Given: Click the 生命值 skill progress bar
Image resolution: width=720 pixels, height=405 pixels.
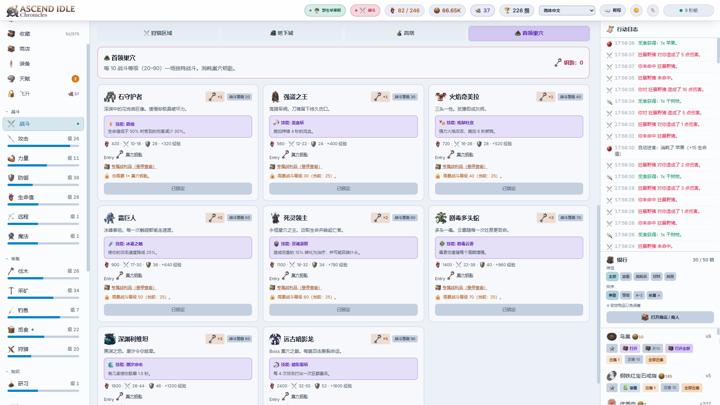Looking at the screenshot, I should pyautogui.click(x=43, y=204).
